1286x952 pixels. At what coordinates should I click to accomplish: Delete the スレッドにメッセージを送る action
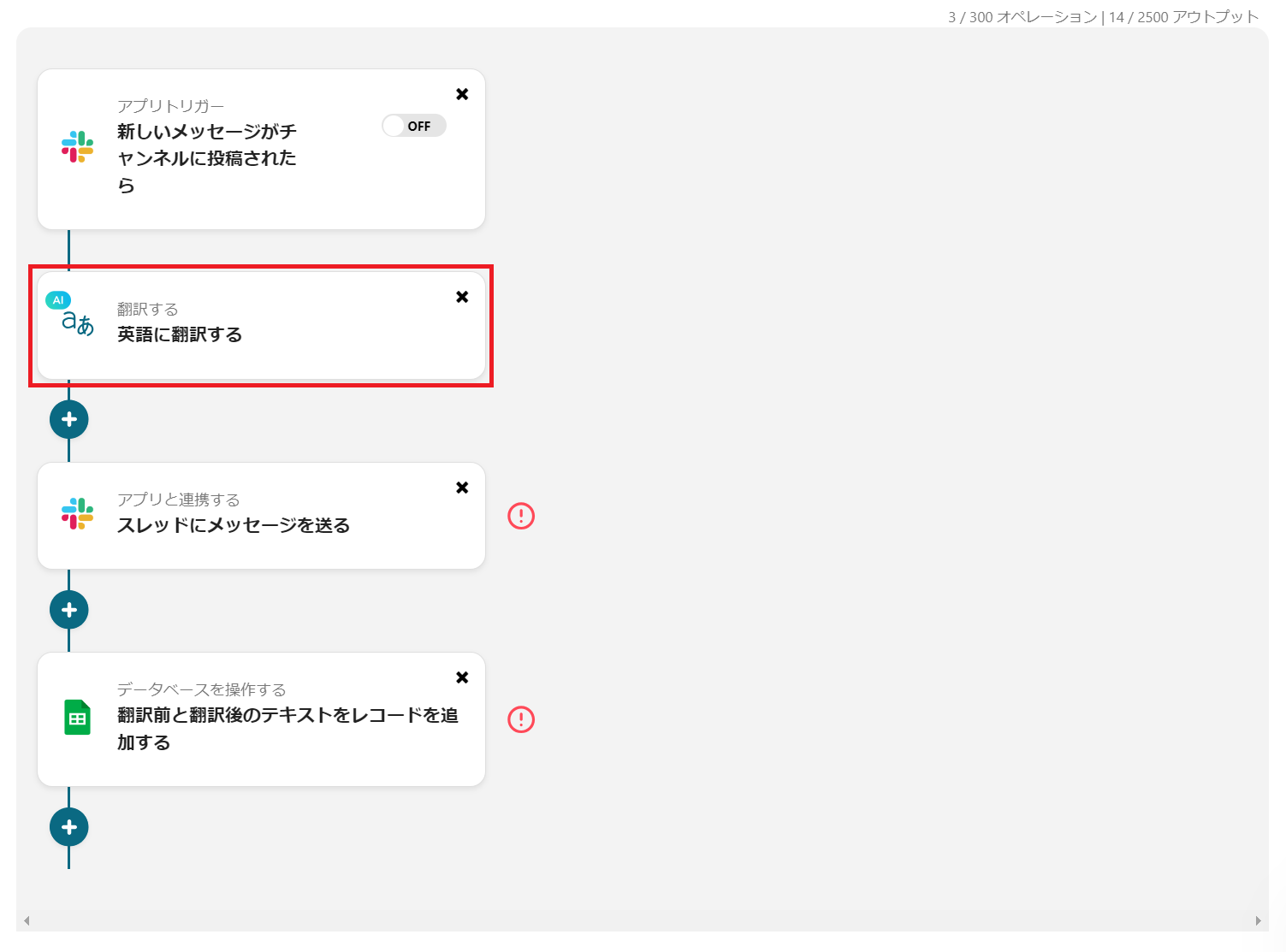462,487
